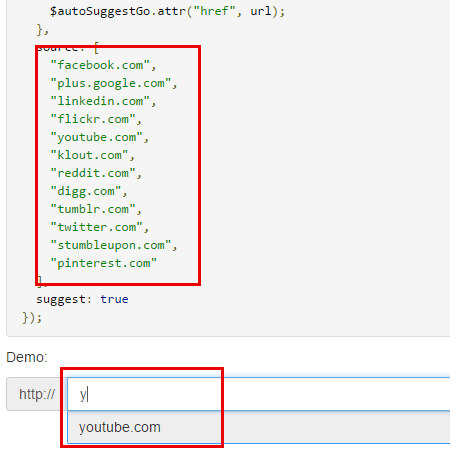Click the "reddit.com" code line
Screen dimensions: 450x450
96,173
